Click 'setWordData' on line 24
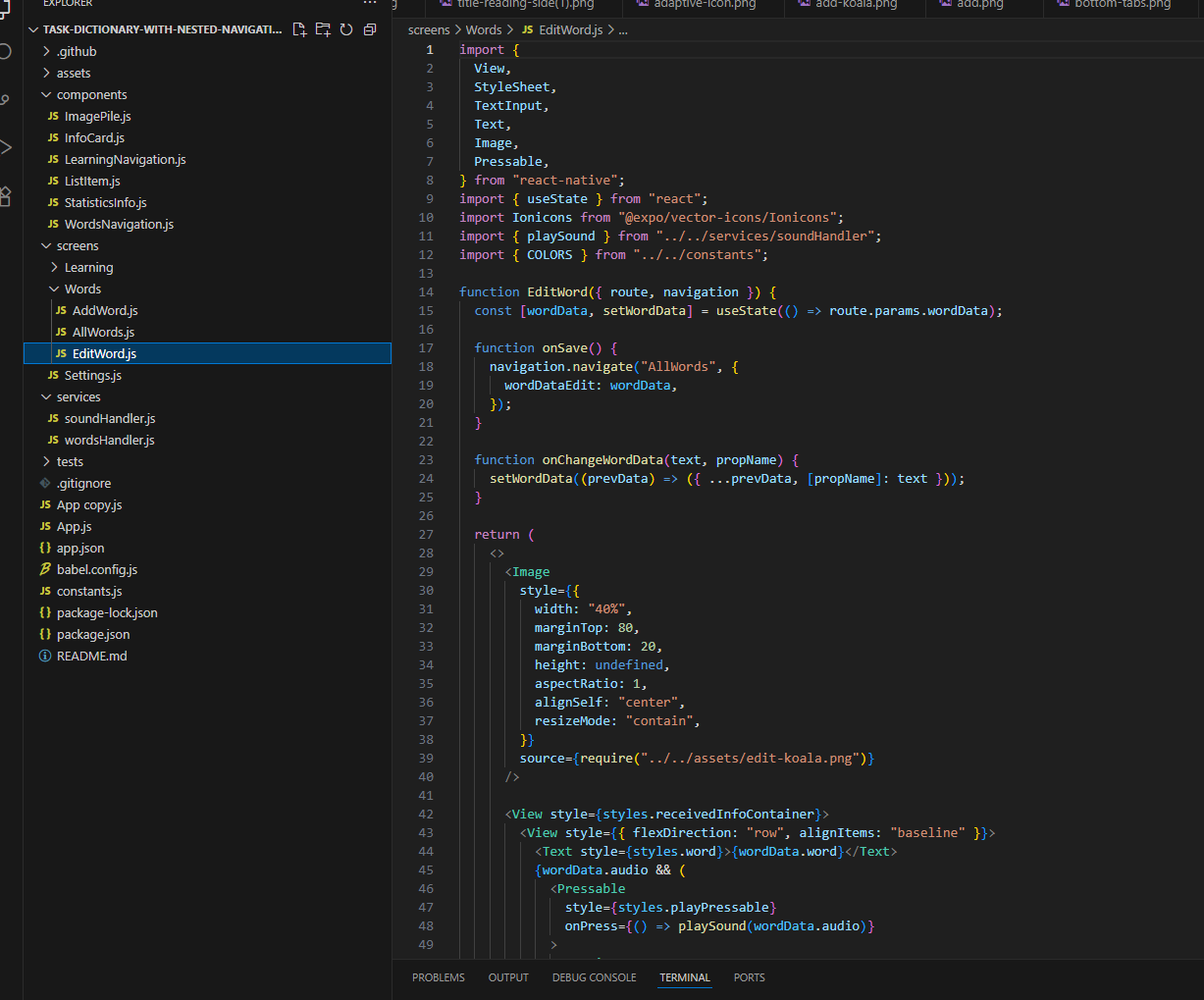 (x=531, y=479)
